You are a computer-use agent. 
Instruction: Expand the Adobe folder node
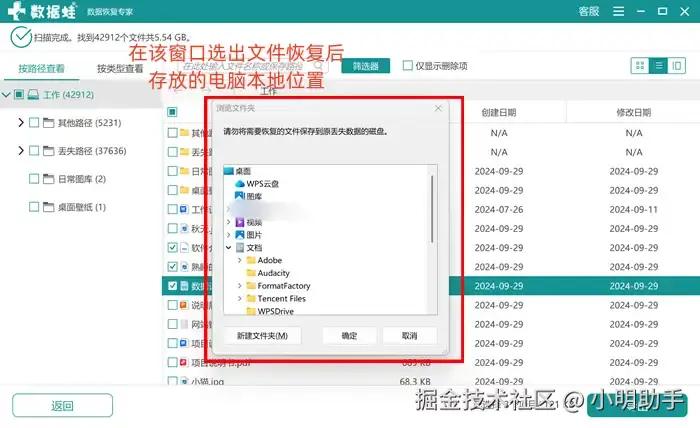(x=240, y=260)
